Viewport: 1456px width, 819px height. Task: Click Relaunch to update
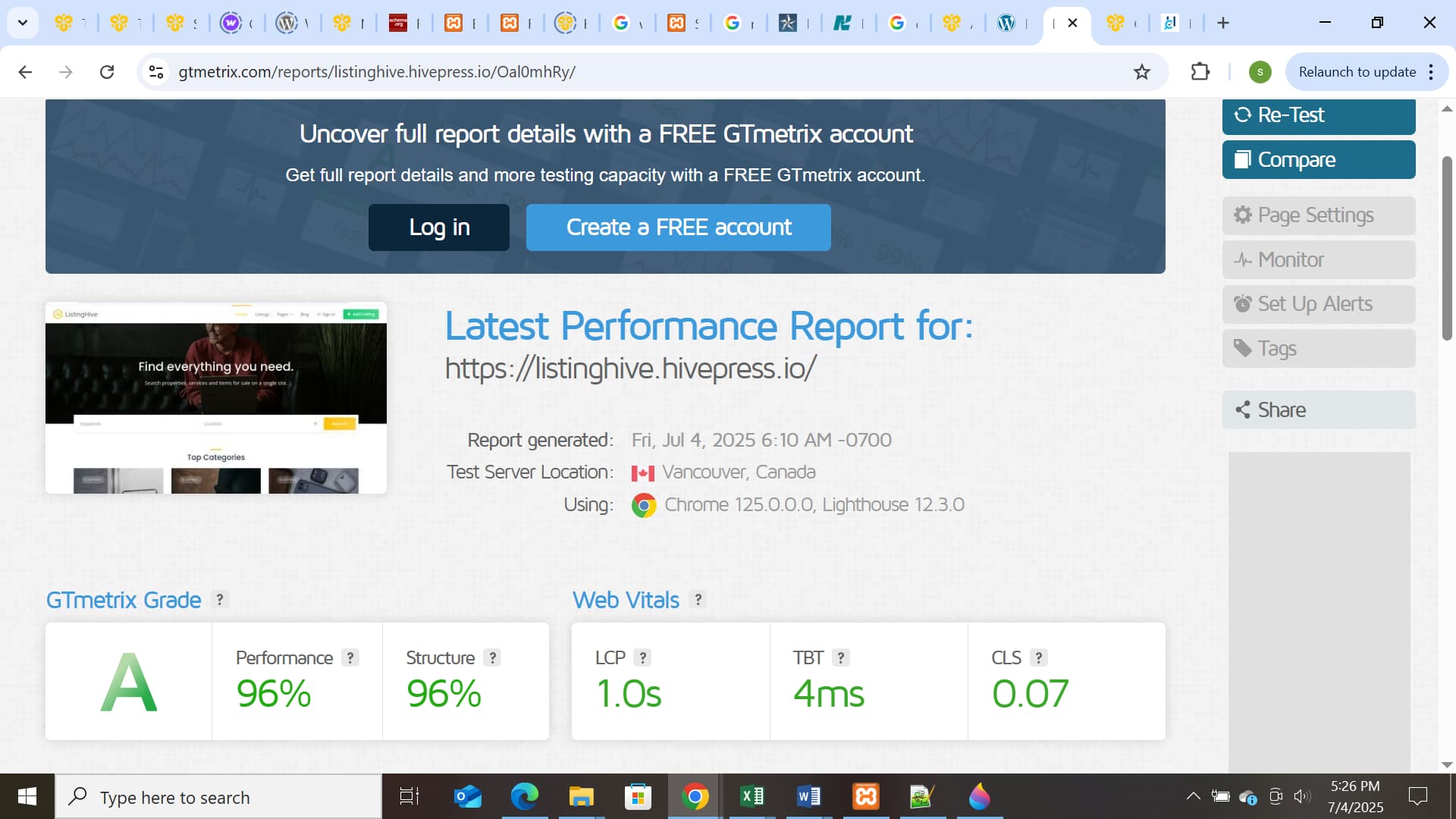click(1357, 72)
